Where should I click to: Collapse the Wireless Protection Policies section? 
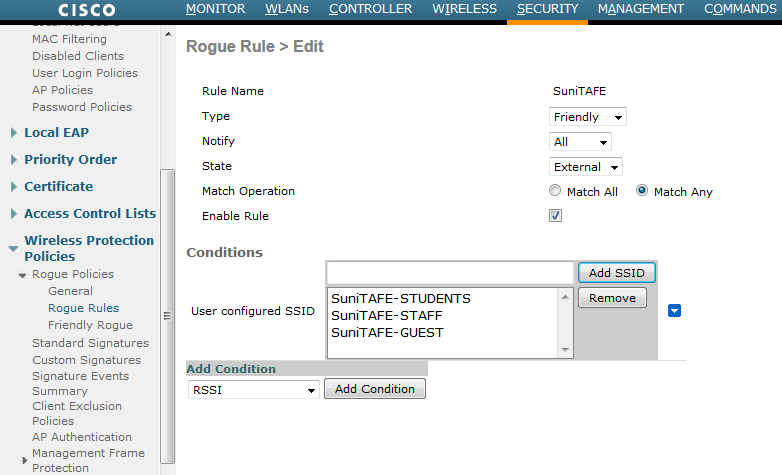pos(13,248)
